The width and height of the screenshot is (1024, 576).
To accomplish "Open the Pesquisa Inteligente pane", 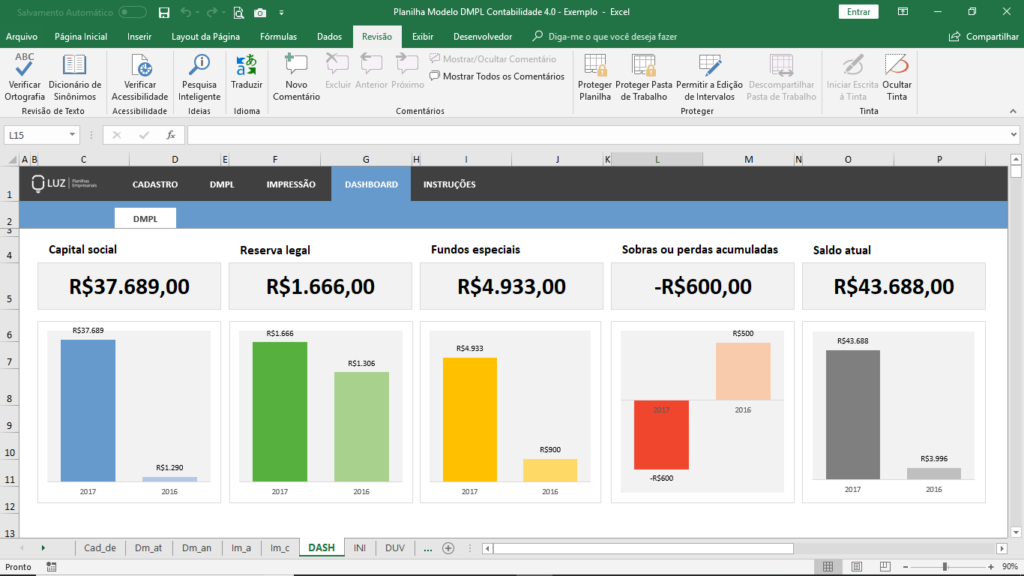I will point(198,78).
